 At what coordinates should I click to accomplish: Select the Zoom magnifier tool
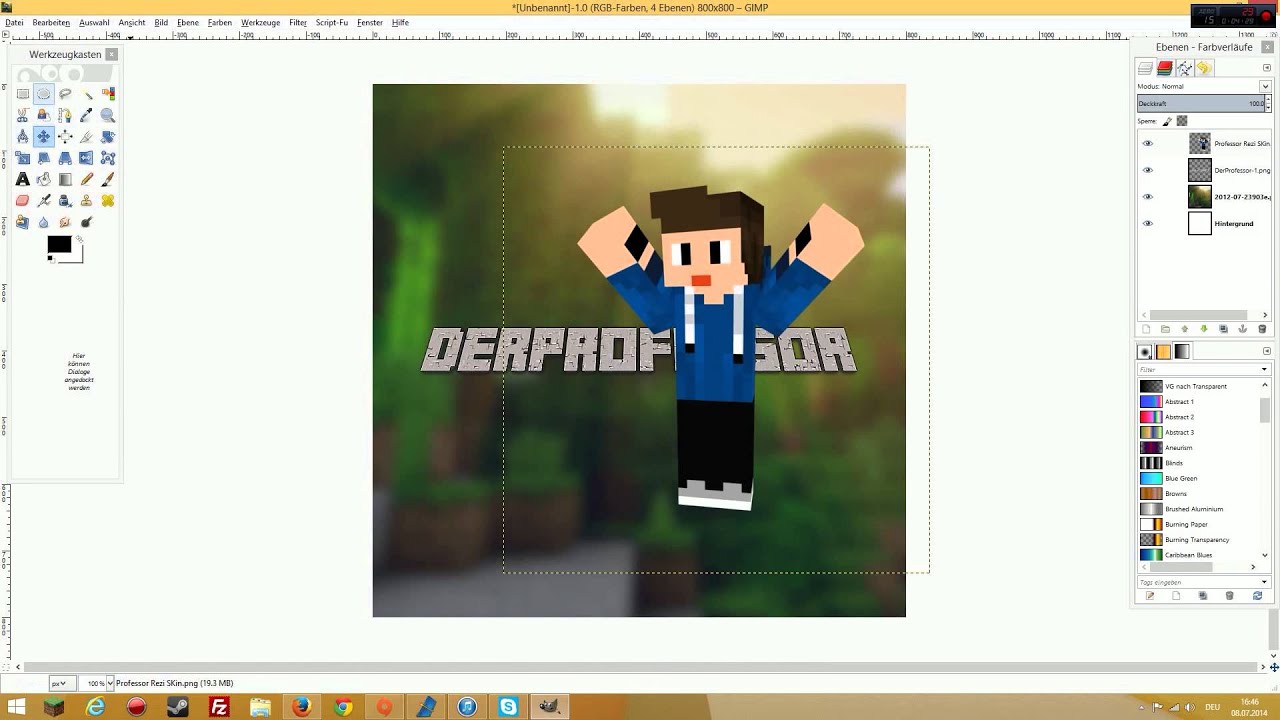point(108,115)
